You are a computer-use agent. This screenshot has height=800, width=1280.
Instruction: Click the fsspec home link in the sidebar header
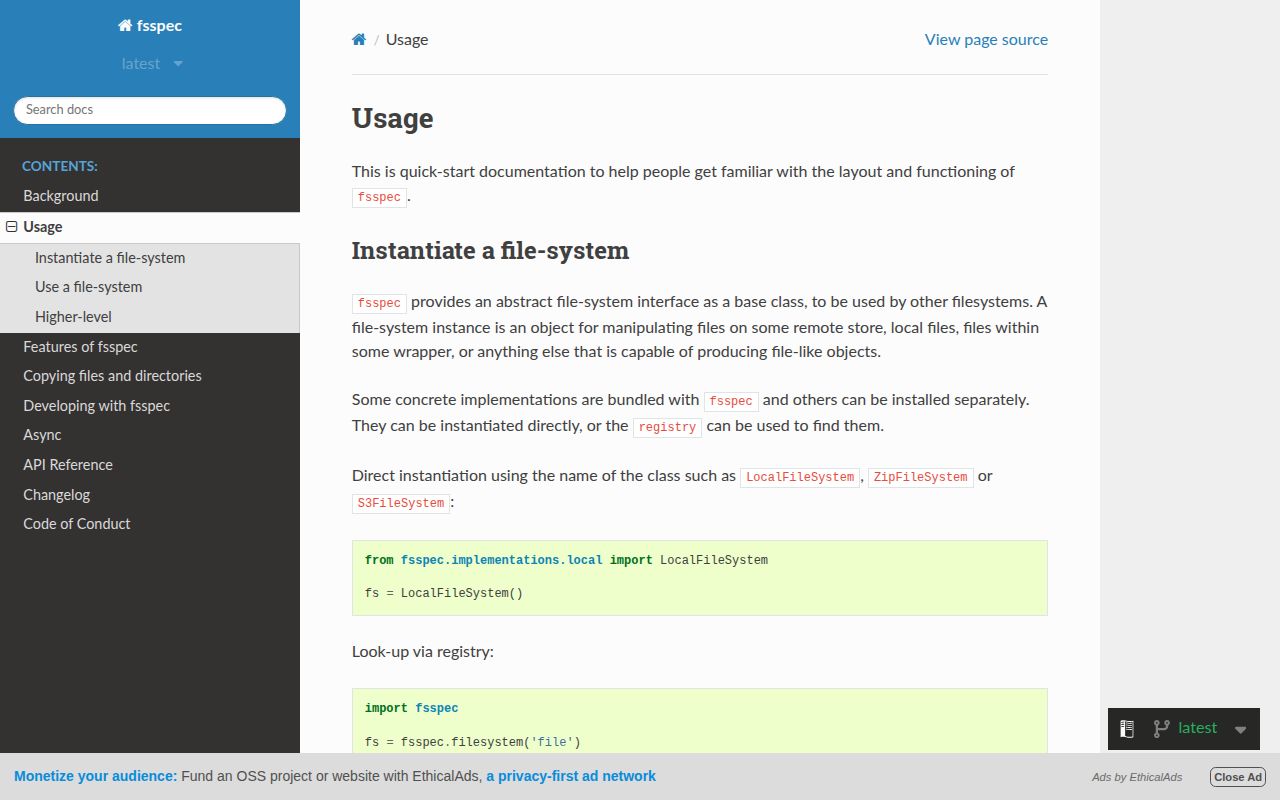pos(150,26)
